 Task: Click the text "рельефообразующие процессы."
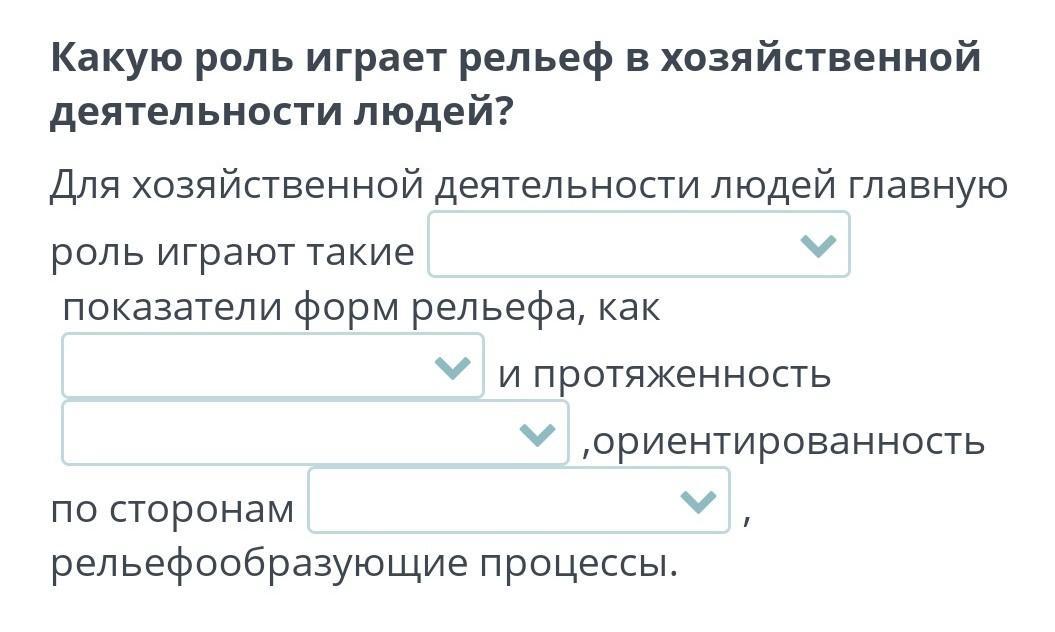point(364,564)
